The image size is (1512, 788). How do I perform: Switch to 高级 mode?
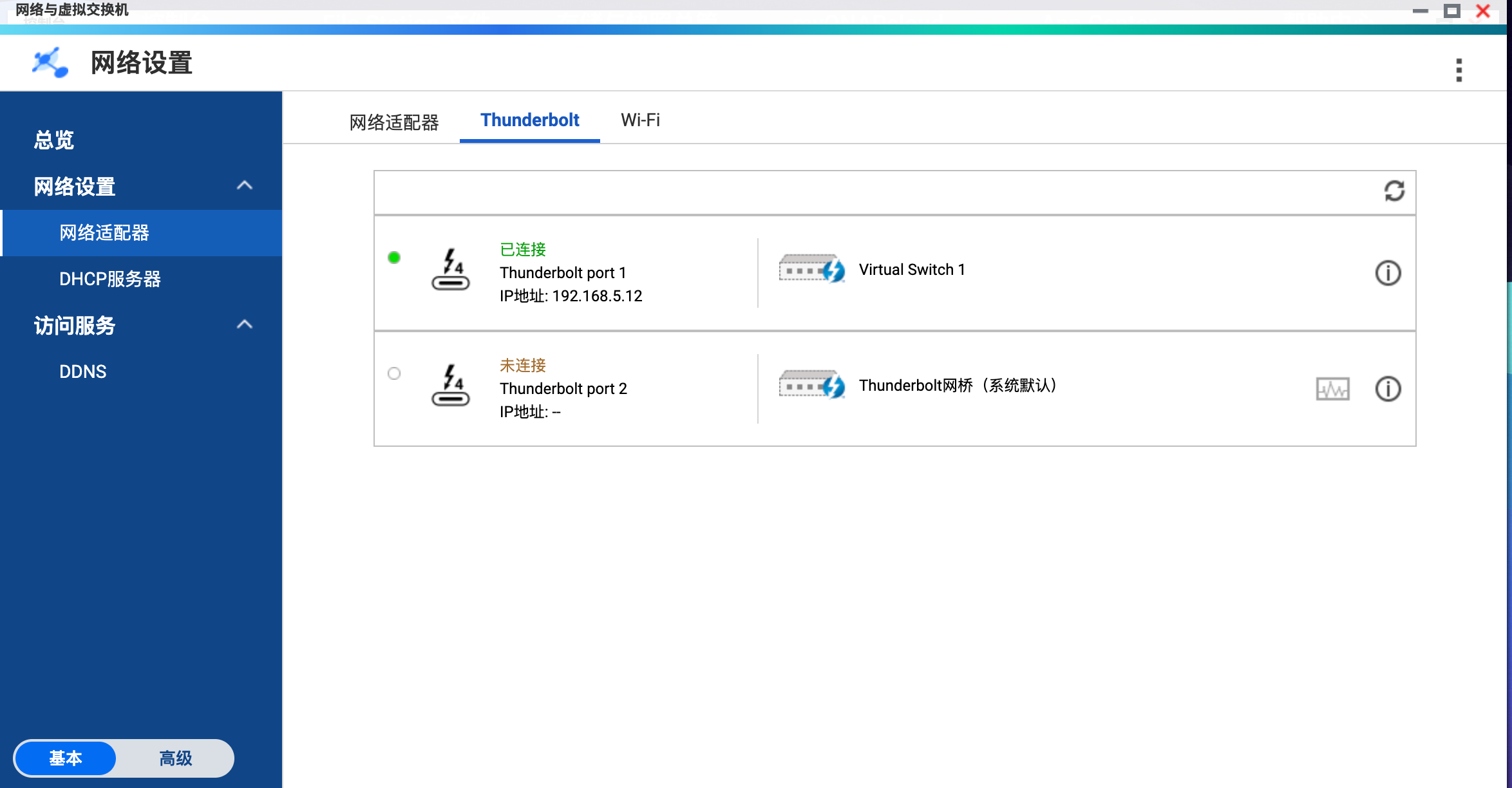click(x=175, y=758)
